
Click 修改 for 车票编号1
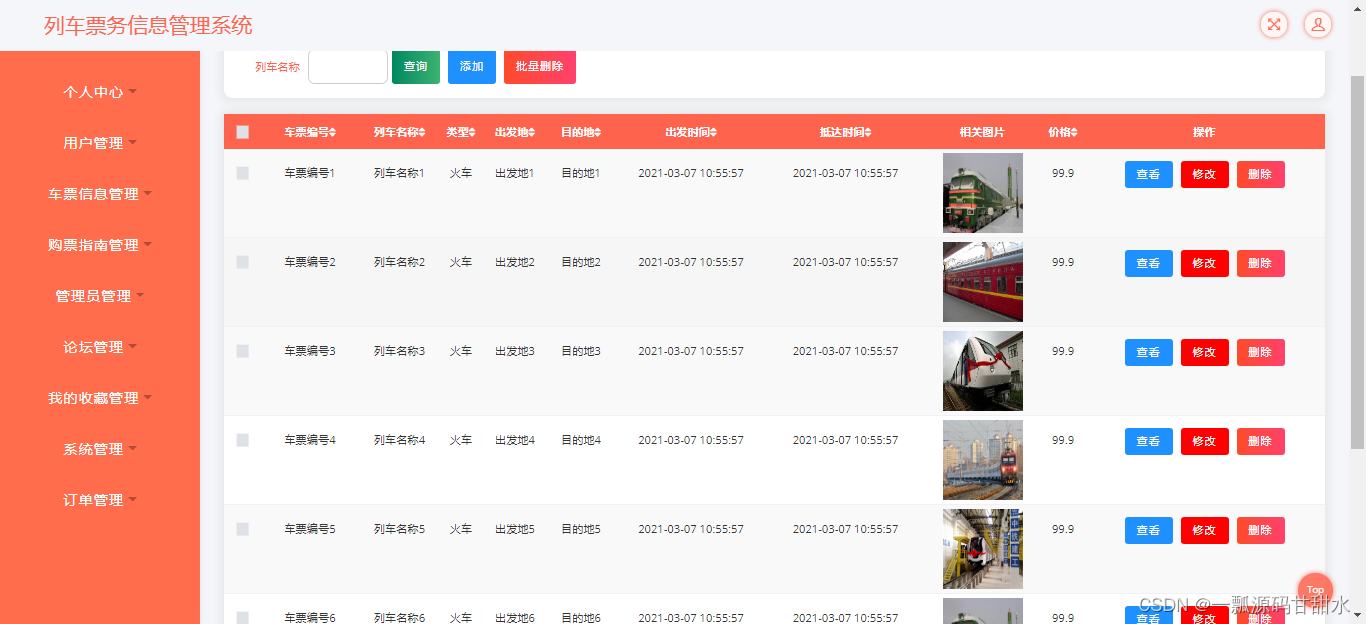[1205, 175]
